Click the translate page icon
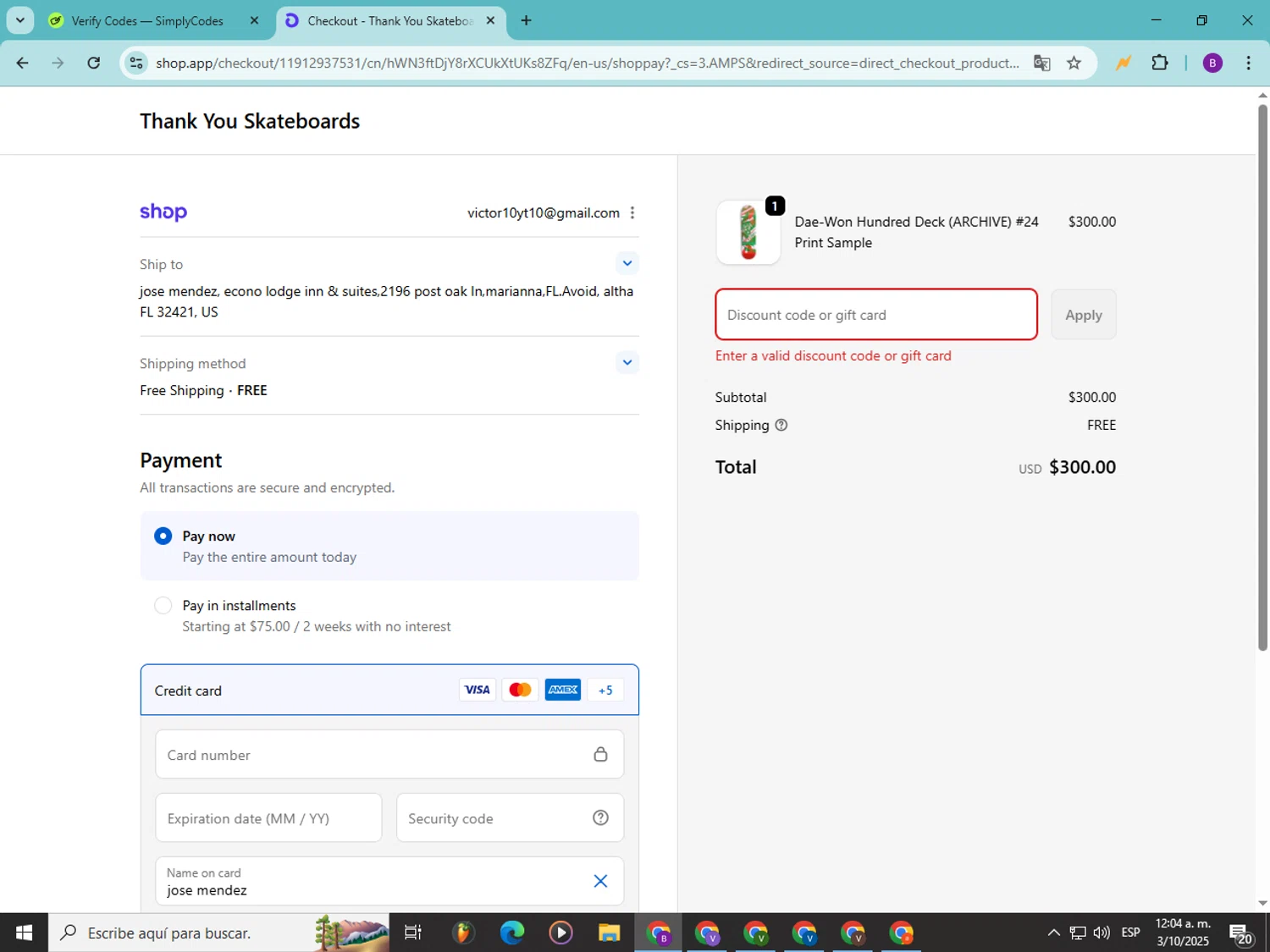The image size is (1270, 952). pos(1041,63)
